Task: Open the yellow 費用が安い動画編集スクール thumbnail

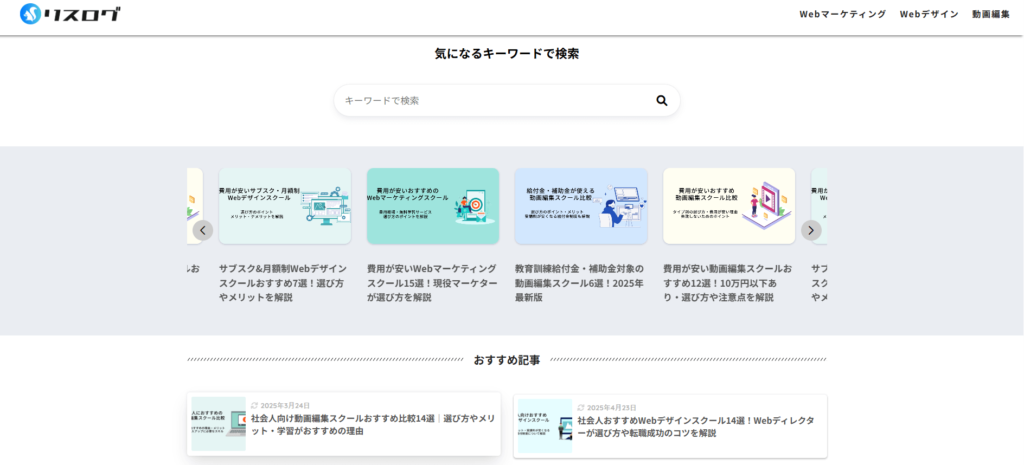Action: (729, 206)
